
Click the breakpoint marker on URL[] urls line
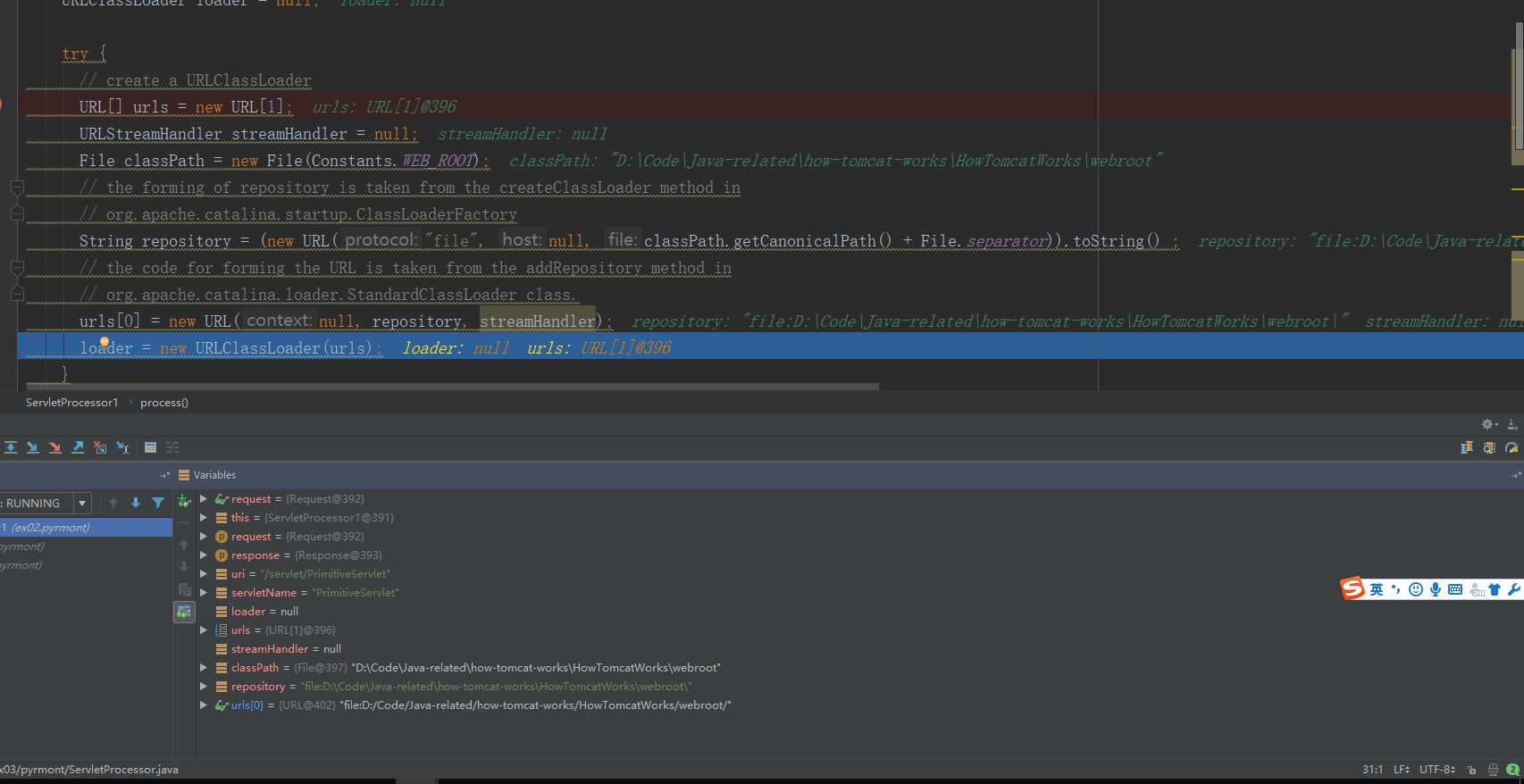[1, 105]
